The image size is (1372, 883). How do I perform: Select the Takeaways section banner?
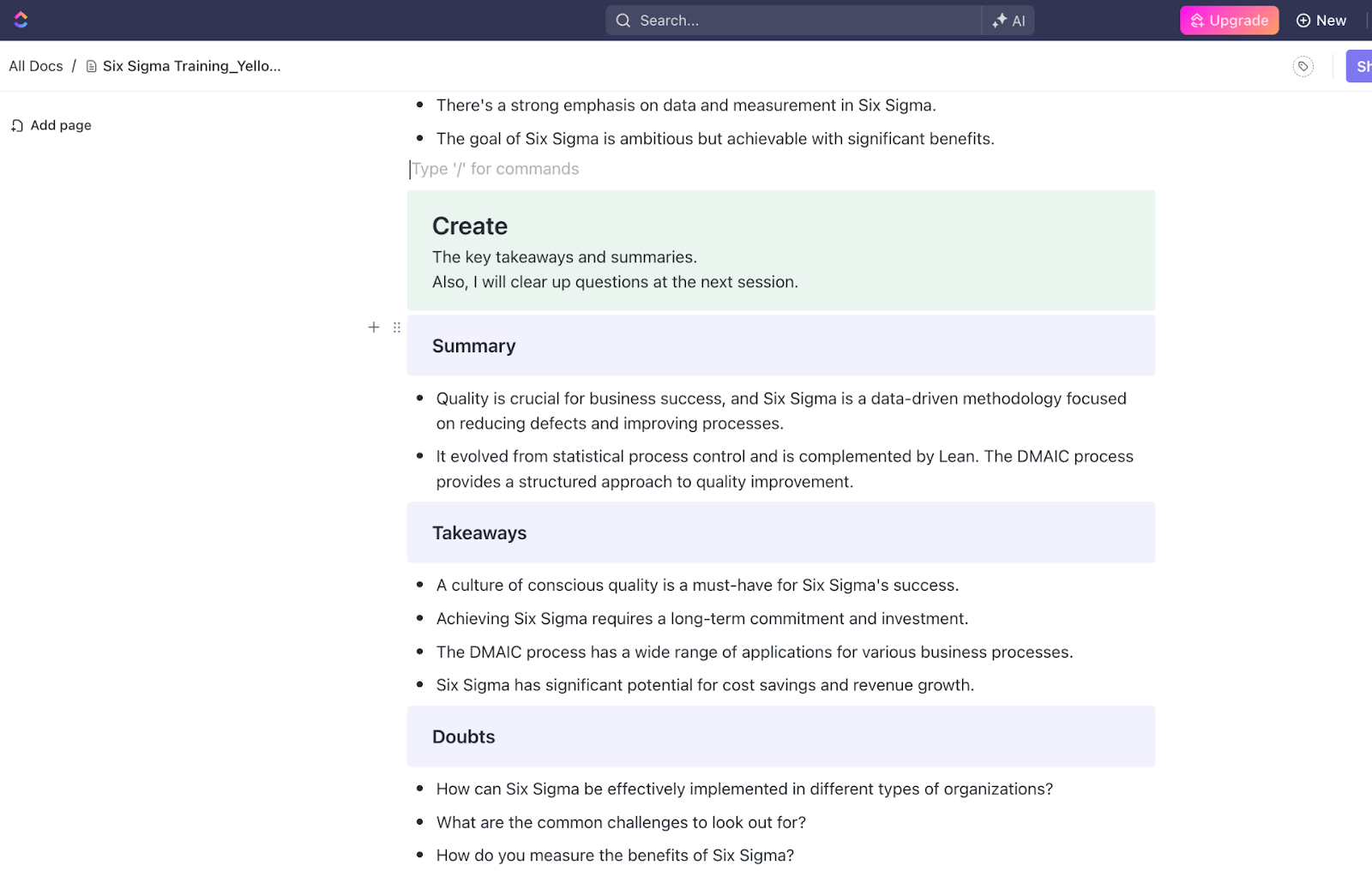click(x=479, y=532)
